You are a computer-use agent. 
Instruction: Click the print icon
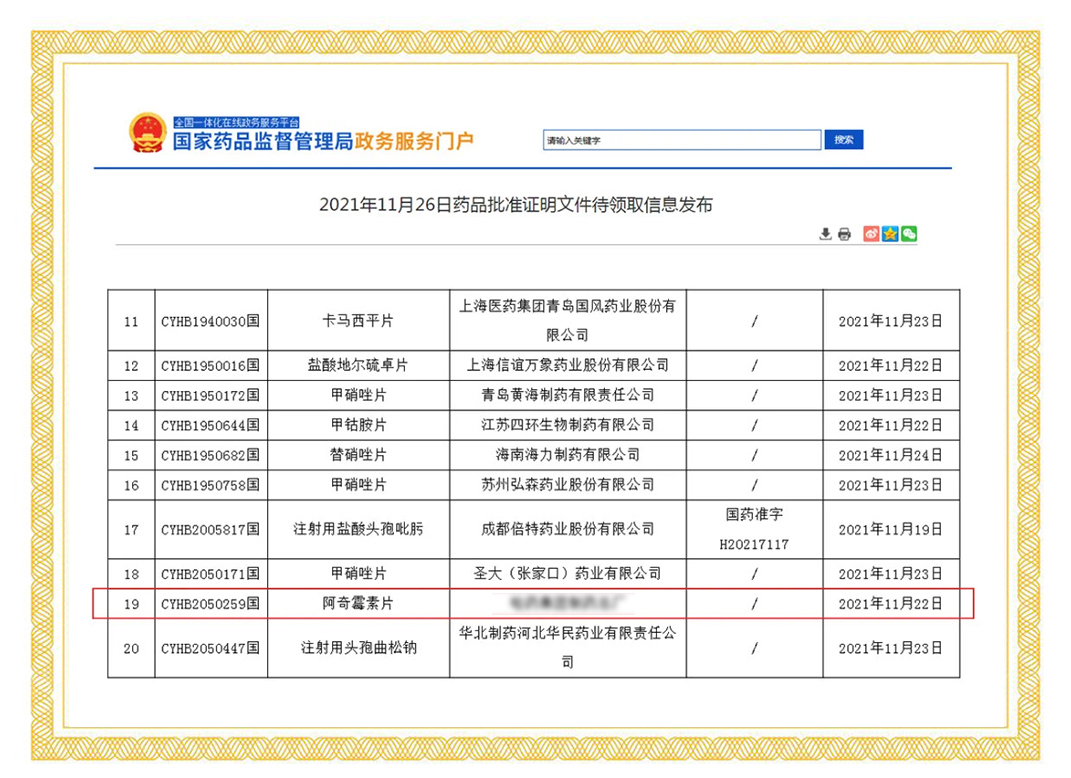pos(844,234)
